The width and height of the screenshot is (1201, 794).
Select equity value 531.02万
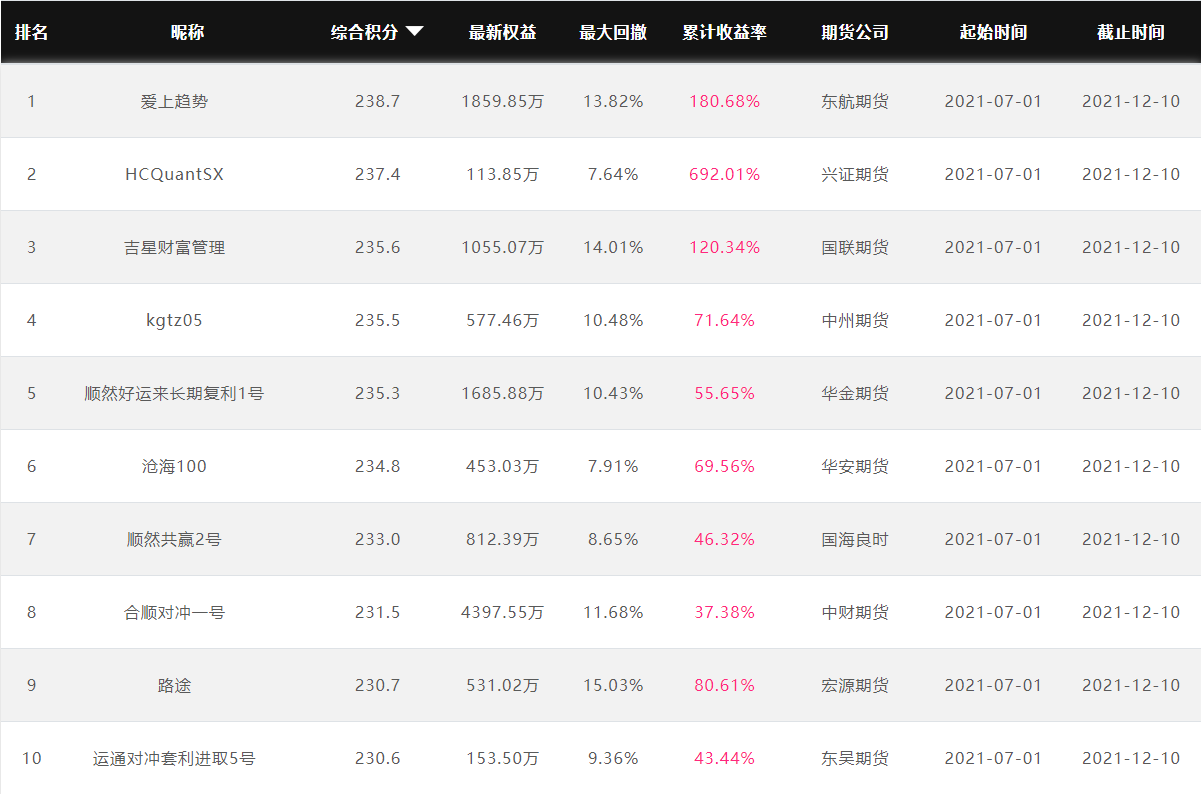(503, 685)
